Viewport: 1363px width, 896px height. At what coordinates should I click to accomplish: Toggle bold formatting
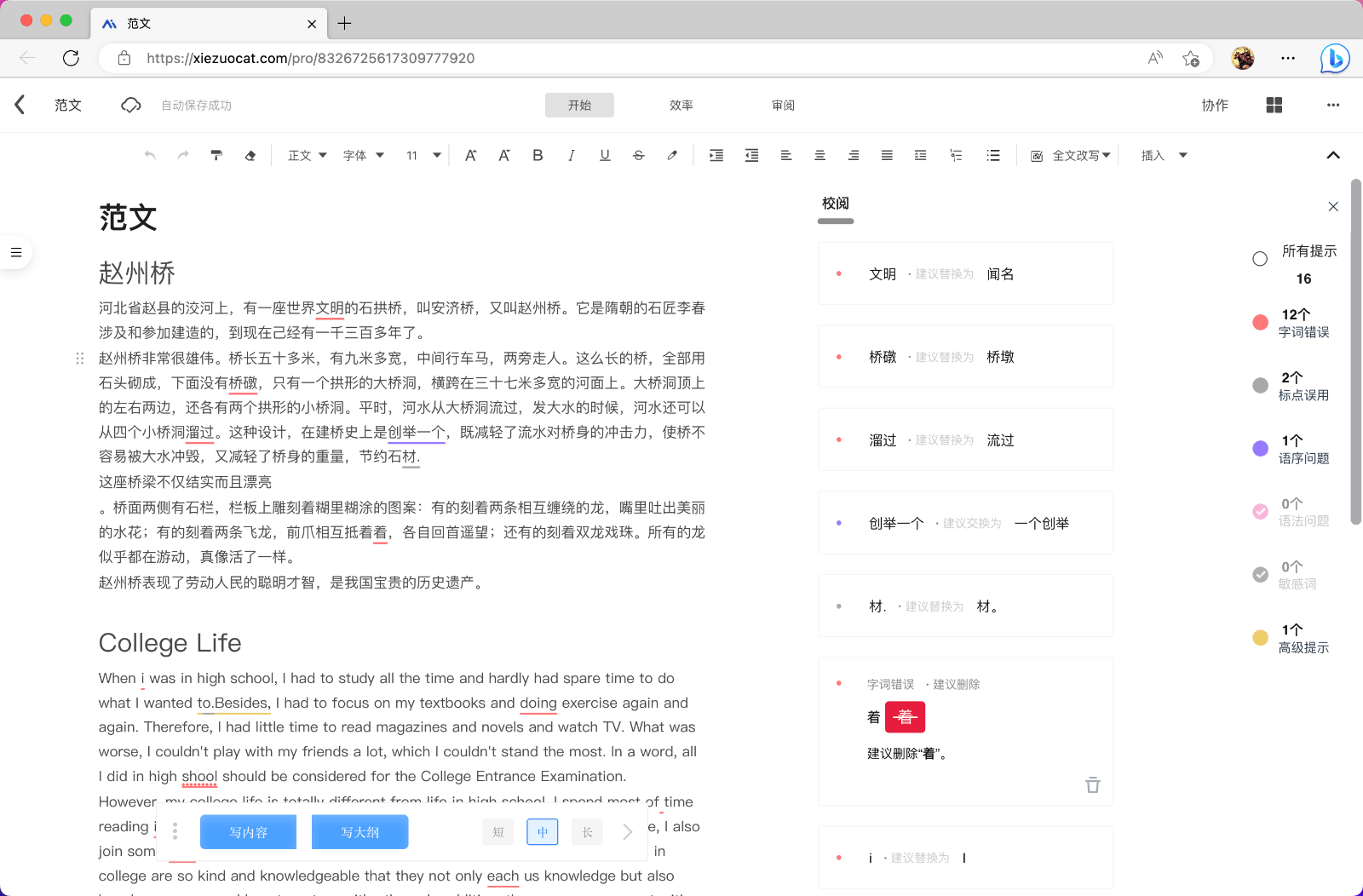click(x=538, y=155)
